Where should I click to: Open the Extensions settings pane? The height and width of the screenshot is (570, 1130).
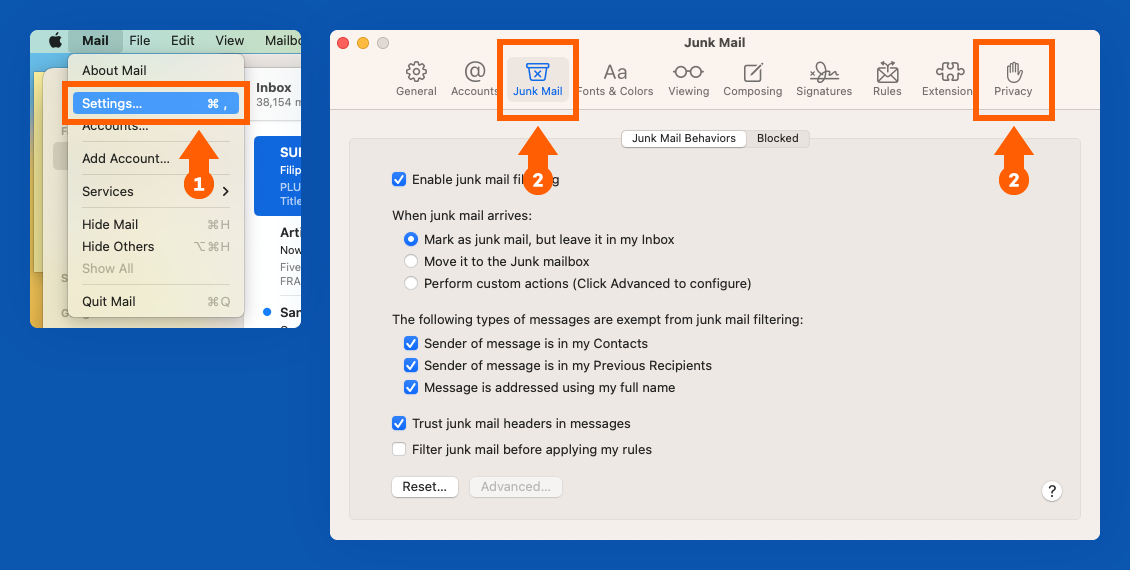948,79
